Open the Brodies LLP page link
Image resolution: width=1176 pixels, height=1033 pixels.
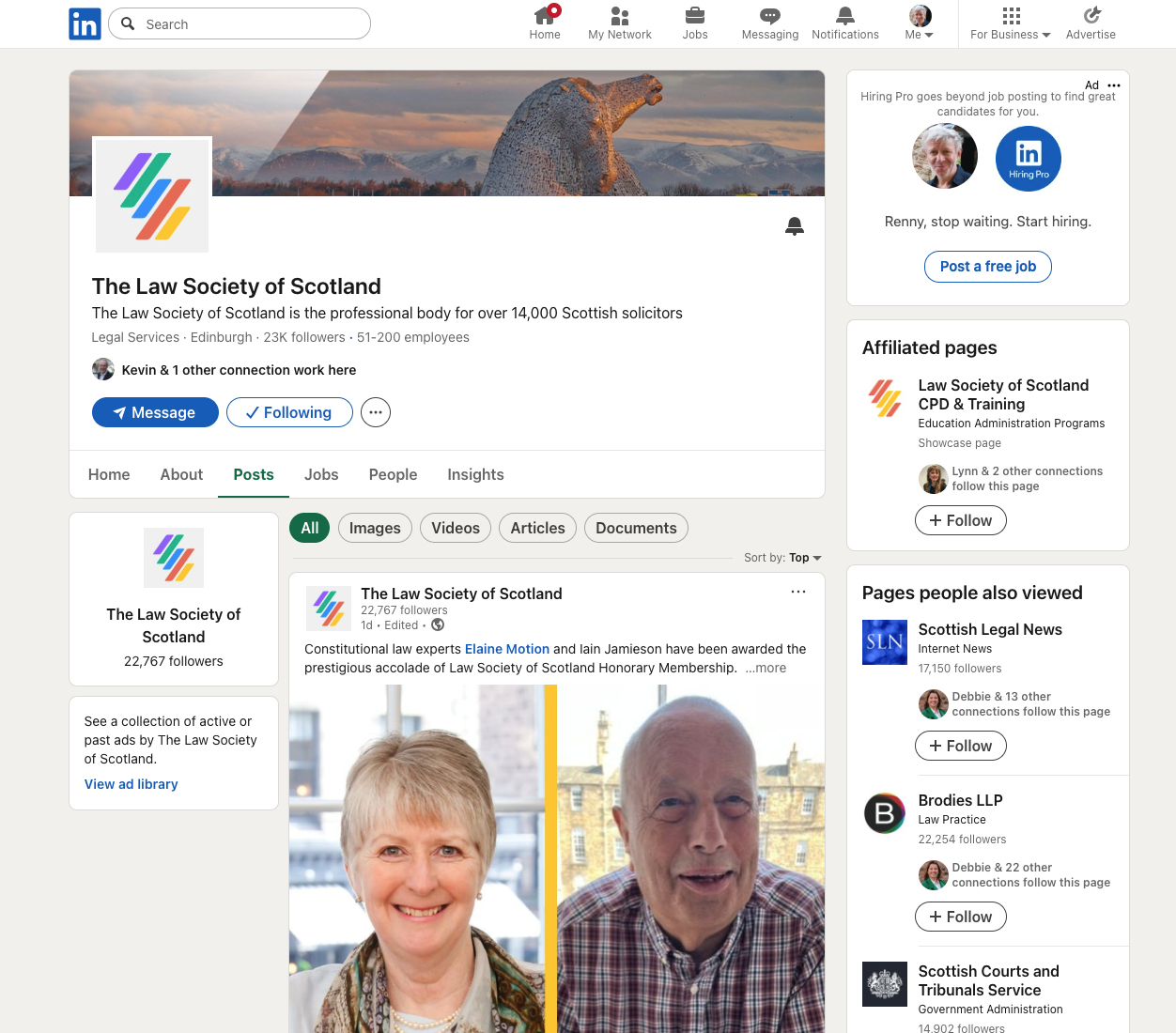click(x=961, y=800)
